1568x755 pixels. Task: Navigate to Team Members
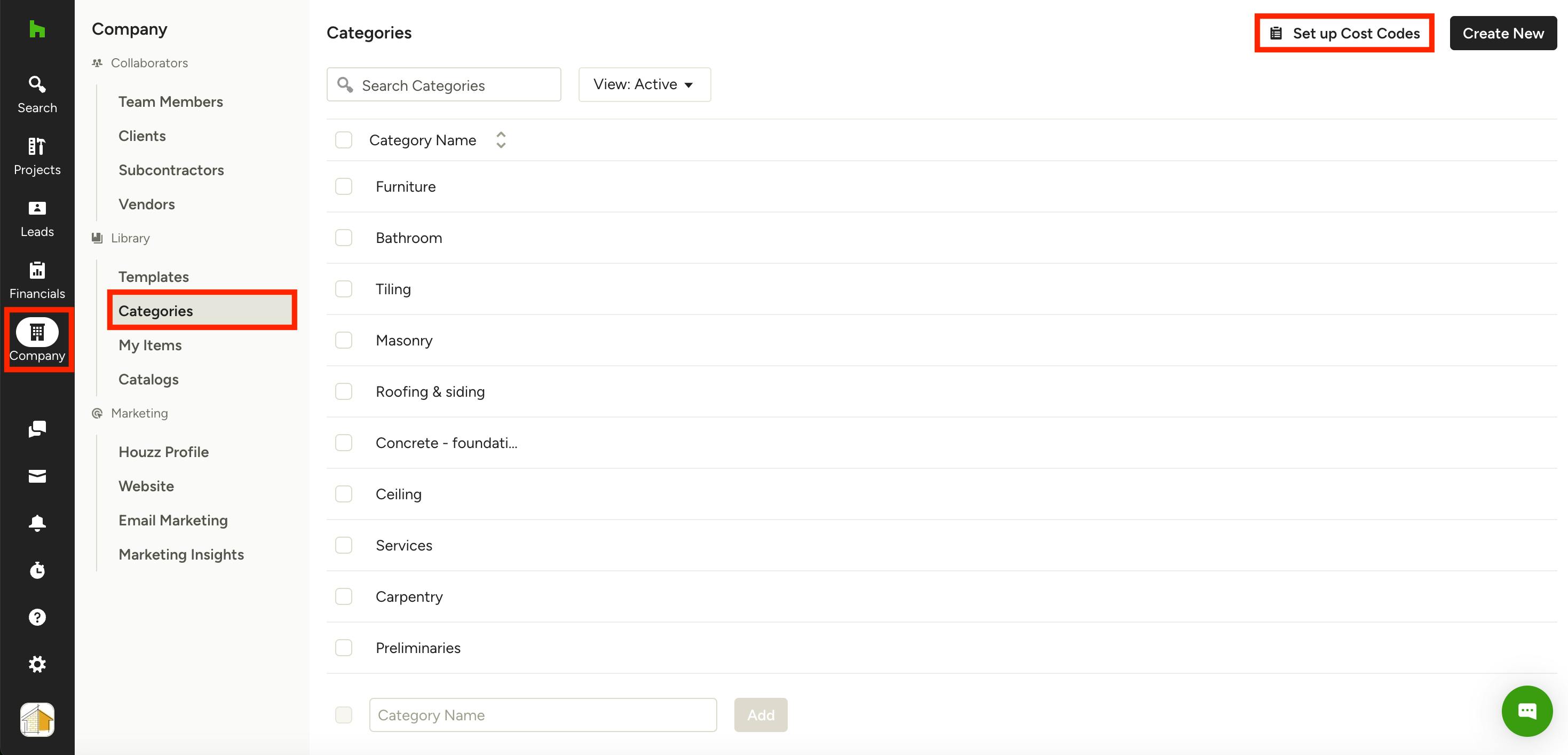tap(170, 101)
